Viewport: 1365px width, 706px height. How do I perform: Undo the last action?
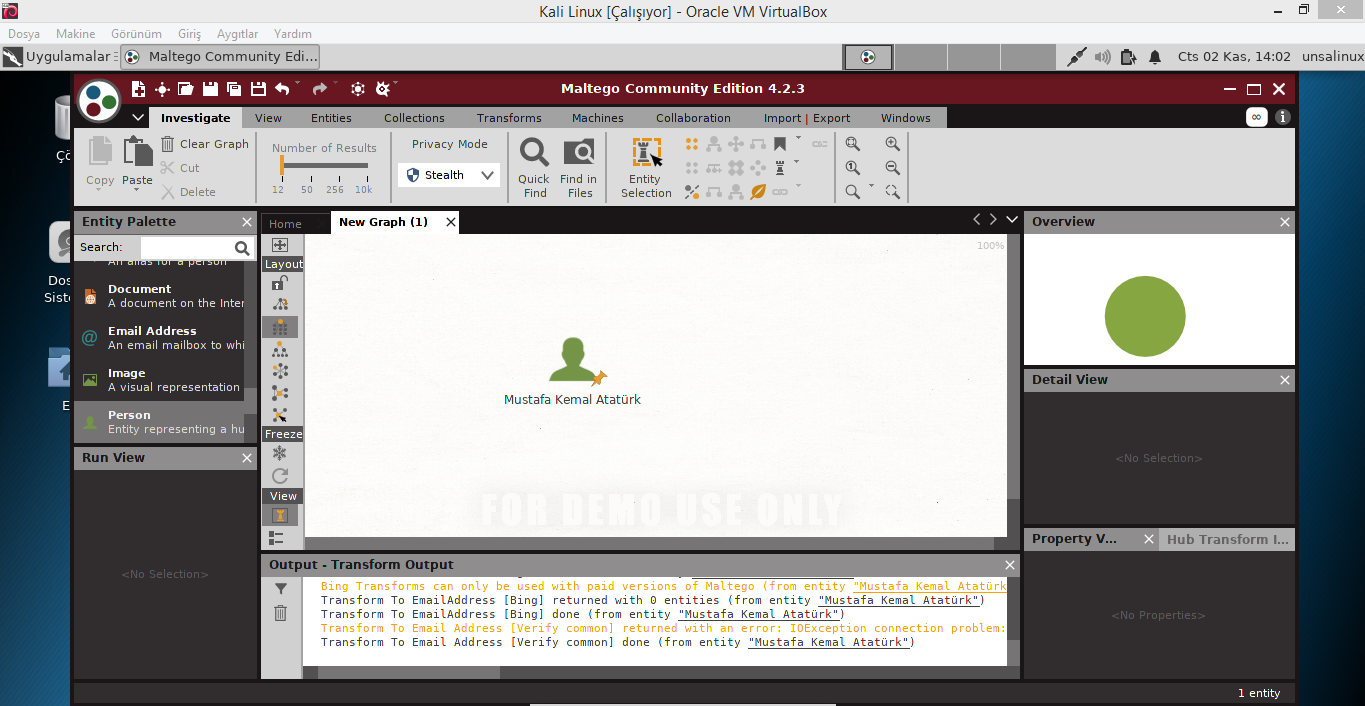(x=282, y=88)
